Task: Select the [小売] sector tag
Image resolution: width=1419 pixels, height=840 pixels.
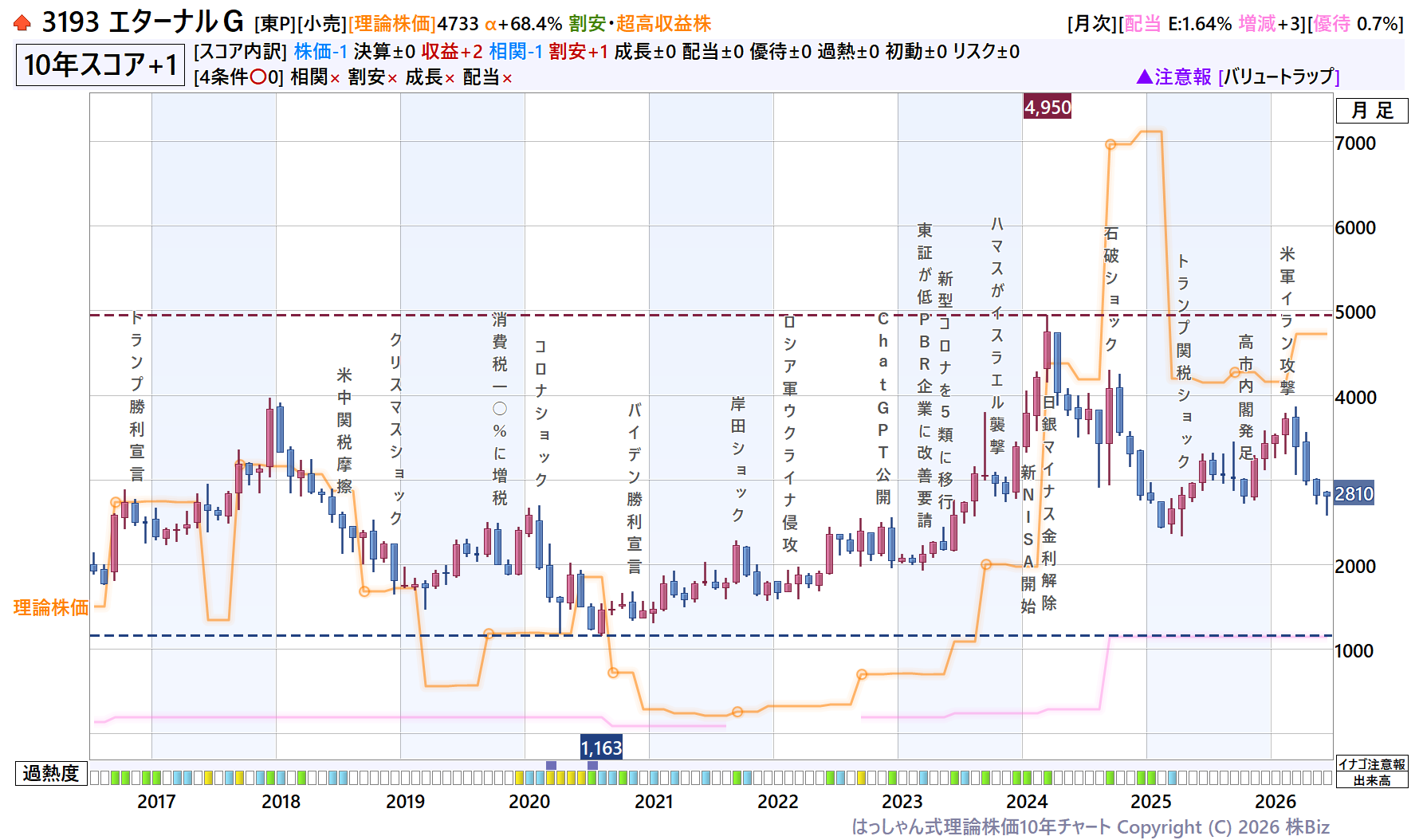Action: 321,24
